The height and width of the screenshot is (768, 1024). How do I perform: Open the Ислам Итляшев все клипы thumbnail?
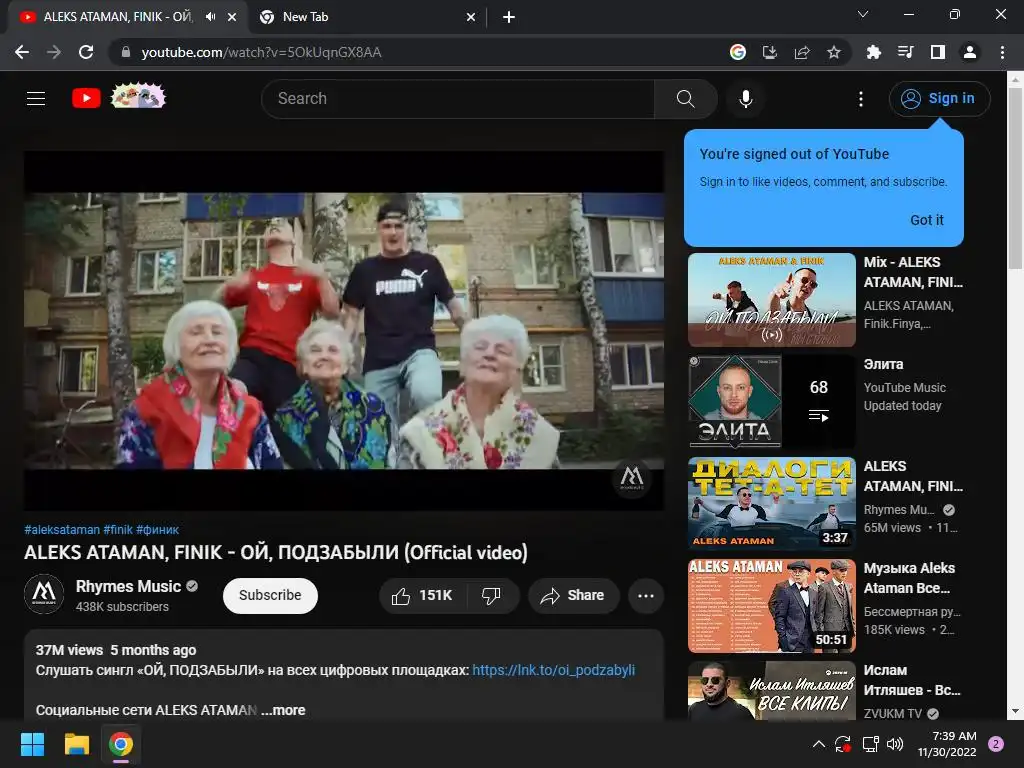pos(771,690)
